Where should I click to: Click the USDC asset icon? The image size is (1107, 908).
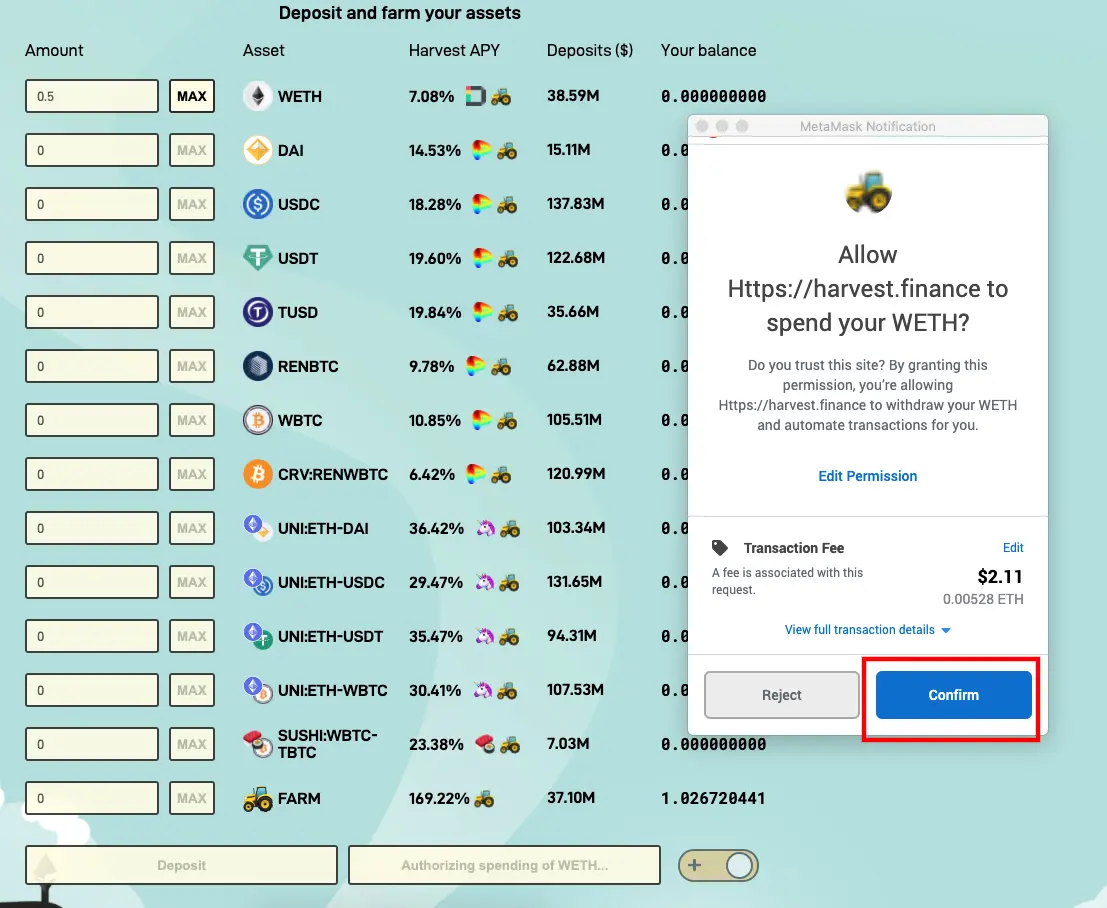[258, 204]
